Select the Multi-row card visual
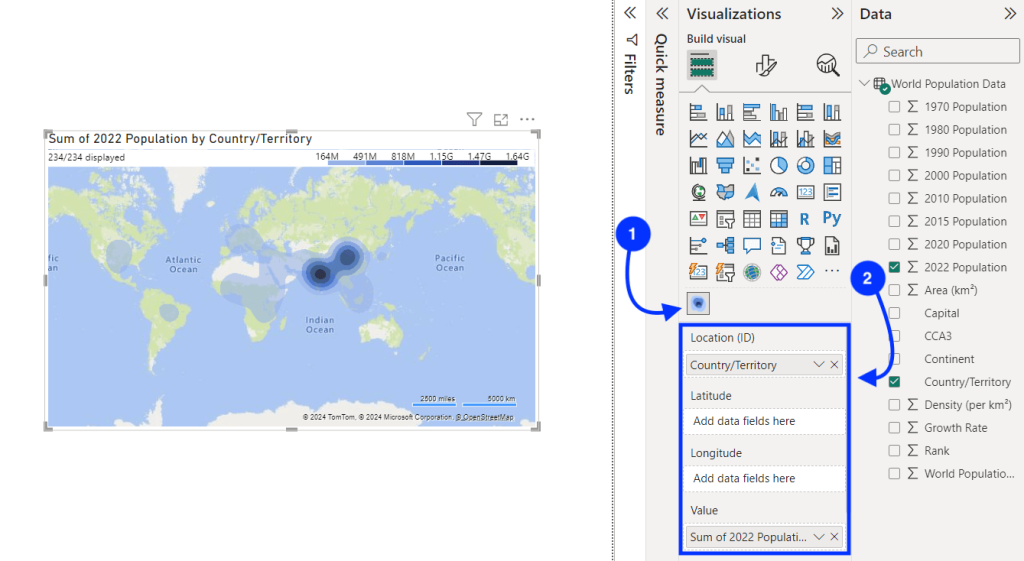This screenshot has height=561, width=1024. (832, 192)
